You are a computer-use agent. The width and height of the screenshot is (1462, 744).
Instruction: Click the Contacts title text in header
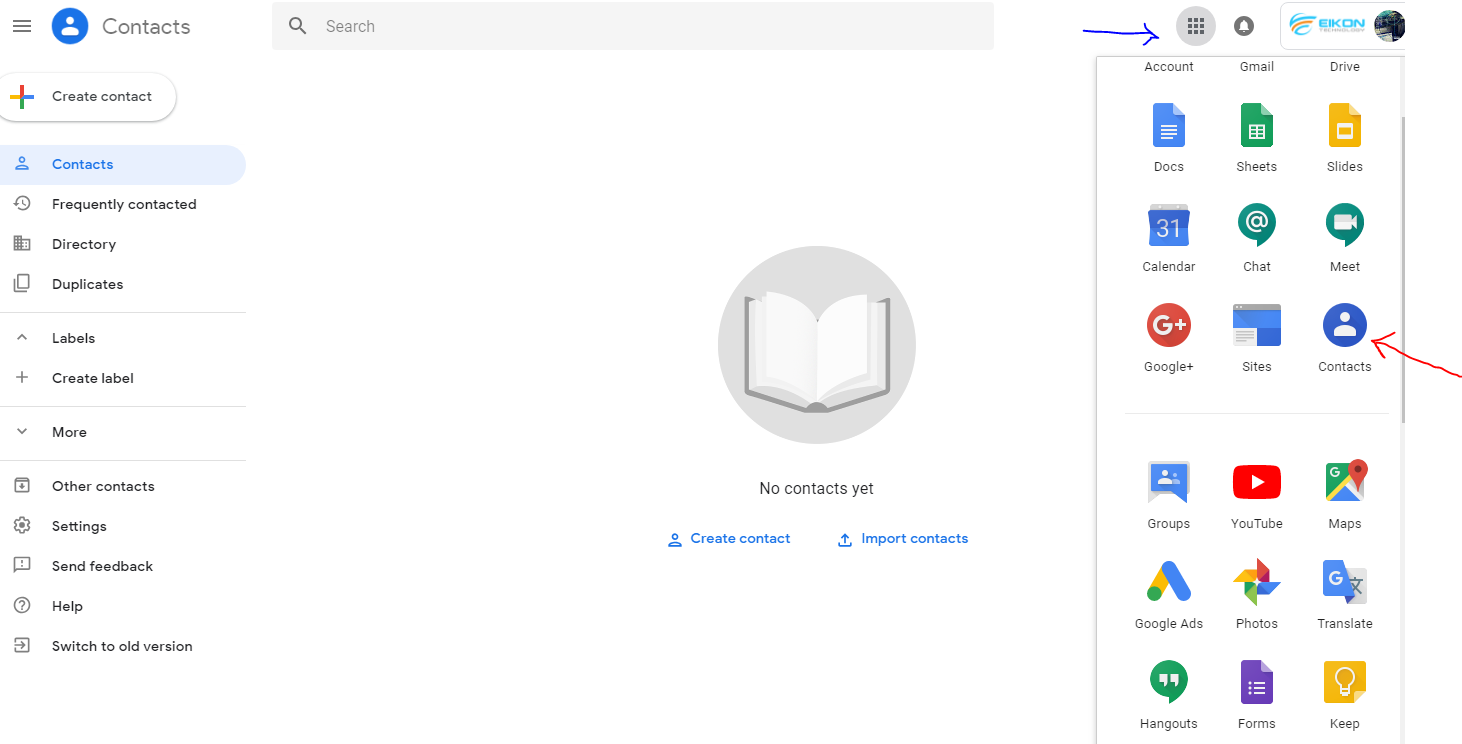(146, 26)
